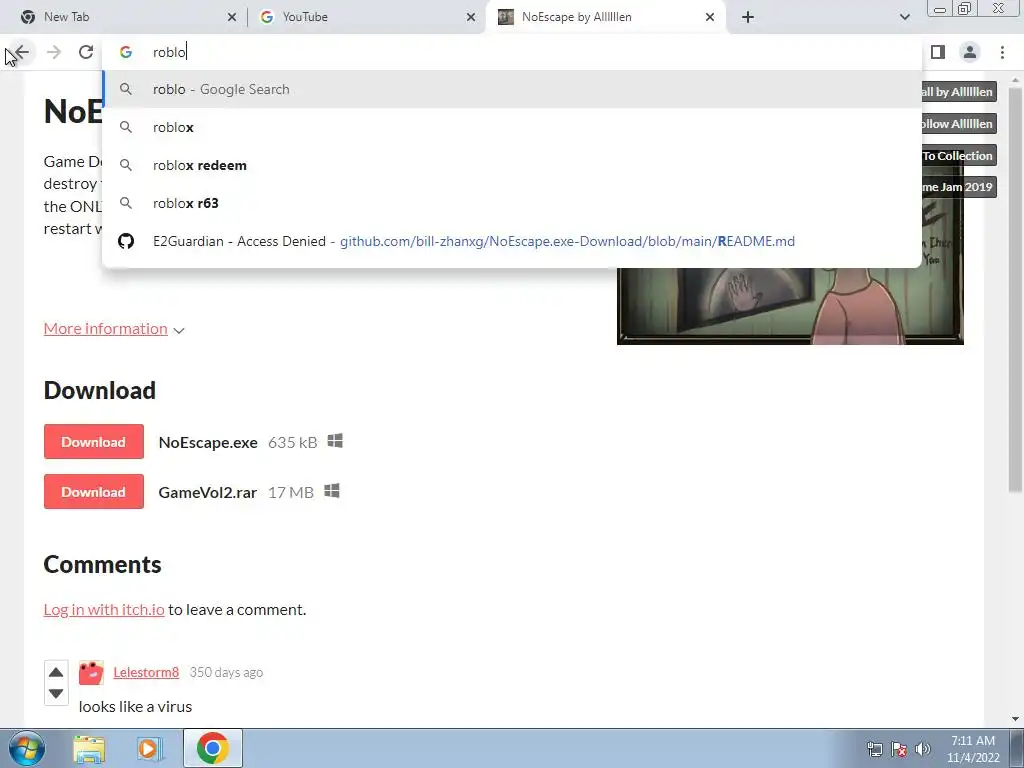Click the 'View all by Allllllen' button
The height and width of the screenshot is (768, 1024).
tap(958, 91)
